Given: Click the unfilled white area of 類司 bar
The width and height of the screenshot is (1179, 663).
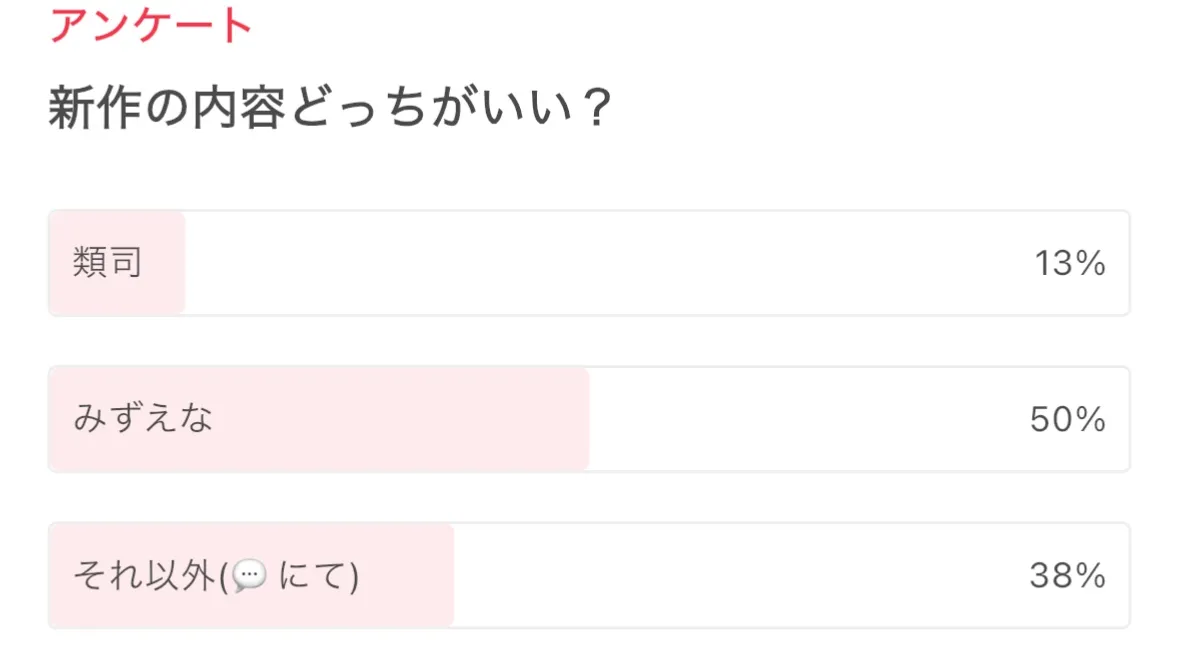Looking at the screenshot, I should coord(600,263).
